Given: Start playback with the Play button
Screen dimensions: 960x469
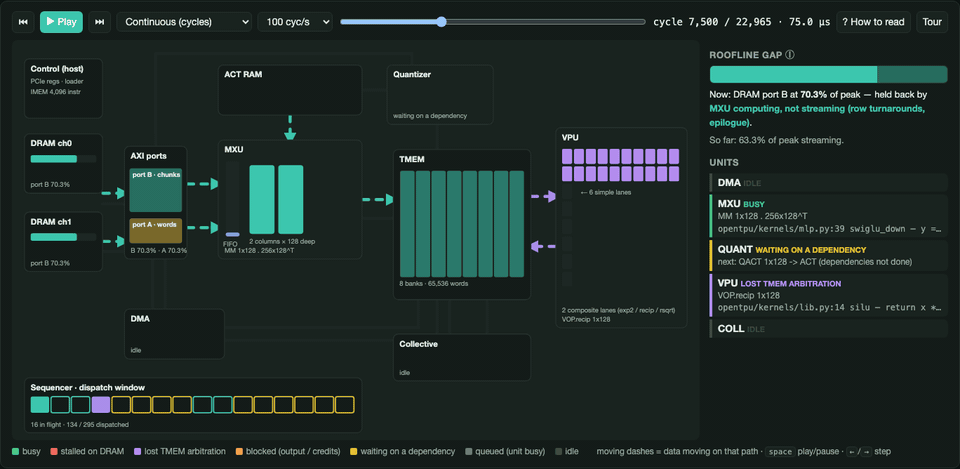Looking at the screenshot, I should pos(61,22).
